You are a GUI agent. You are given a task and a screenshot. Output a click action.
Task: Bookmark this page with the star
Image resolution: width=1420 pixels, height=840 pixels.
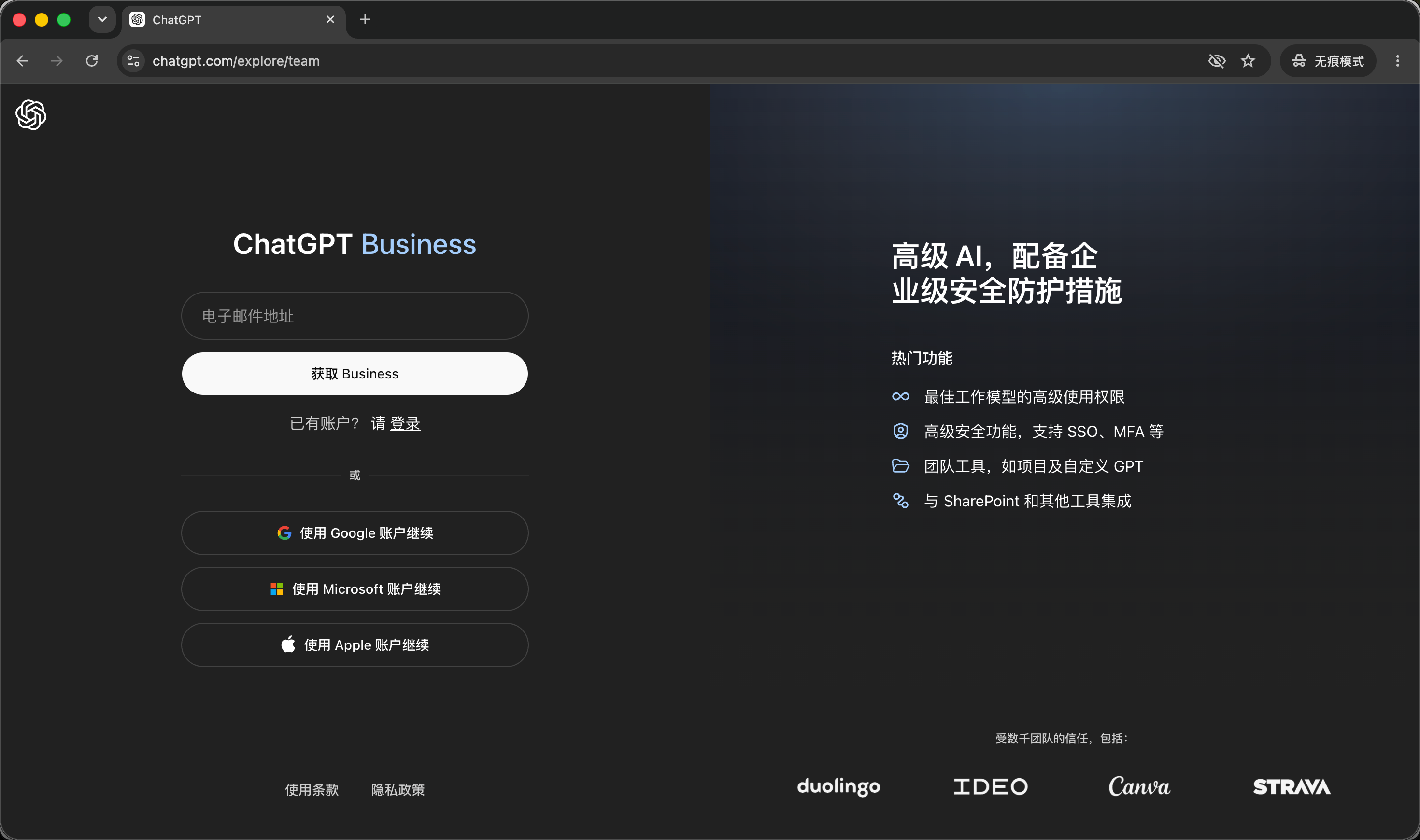[x=1248, y=61]
